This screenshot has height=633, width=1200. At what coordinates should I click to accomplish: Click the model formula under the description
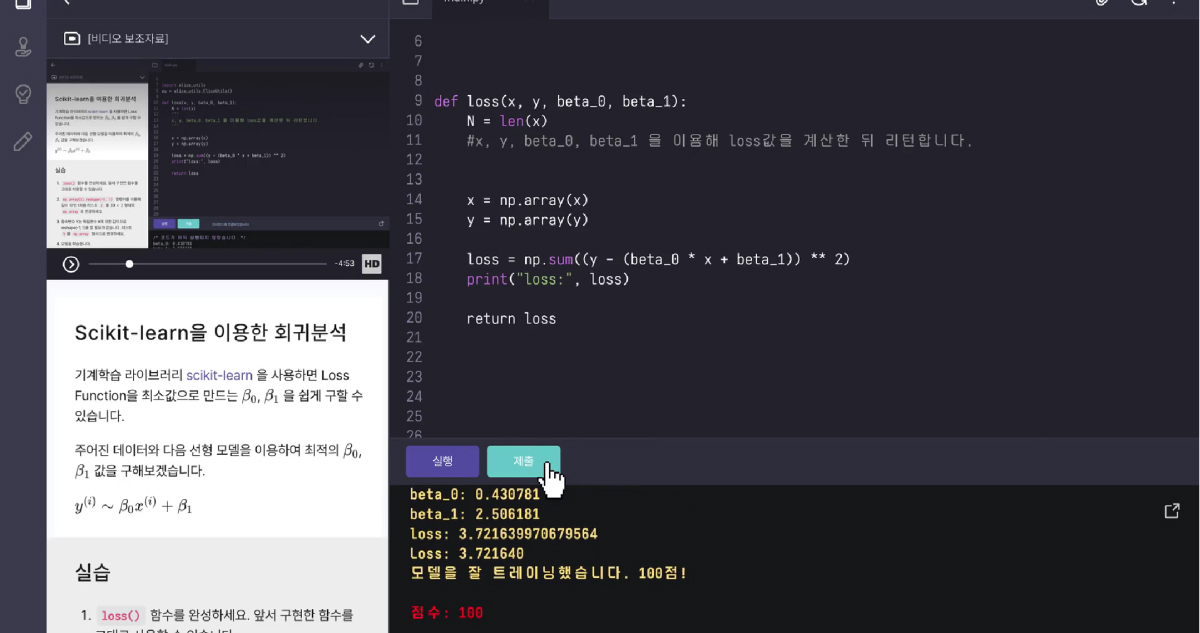pos(133,506)
